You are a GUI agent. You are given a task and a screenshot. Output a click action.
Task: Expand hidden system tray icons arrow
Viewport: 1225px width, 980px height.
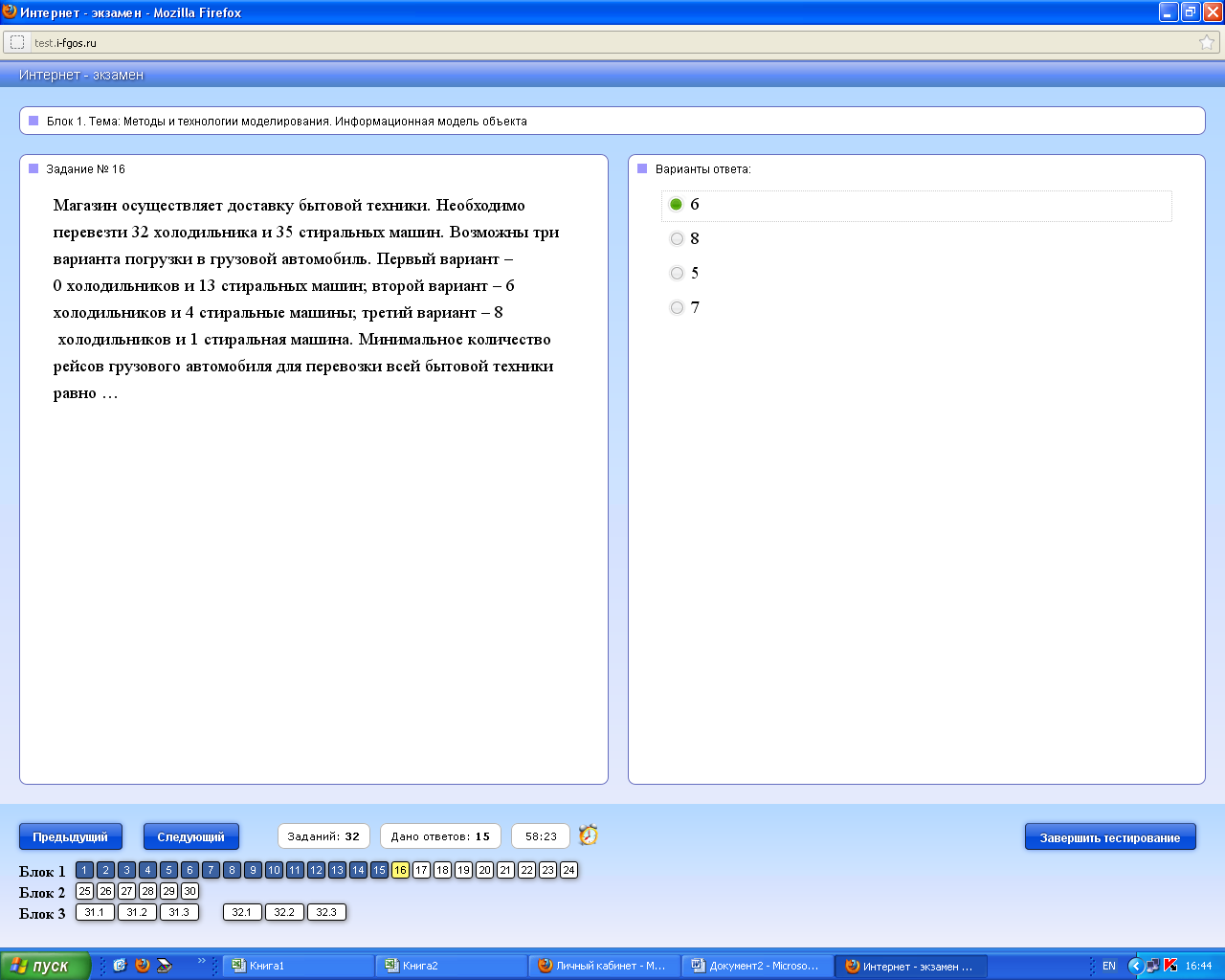[x=1135, y=966]
